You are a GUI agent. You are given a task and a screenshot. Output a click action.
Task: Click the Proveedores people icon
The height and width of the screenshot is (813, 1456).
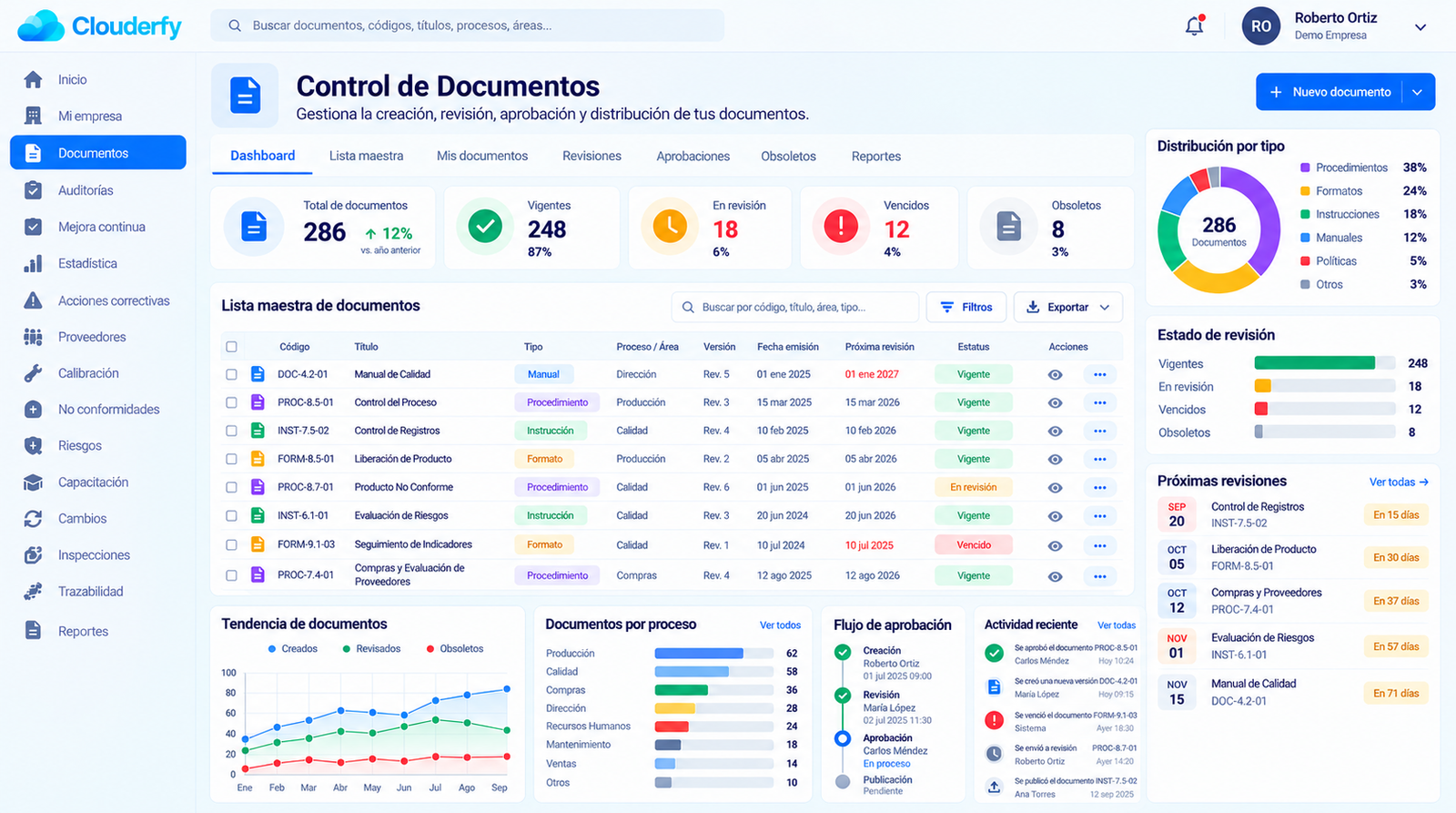pyautogui.click(x=33, y=337)
